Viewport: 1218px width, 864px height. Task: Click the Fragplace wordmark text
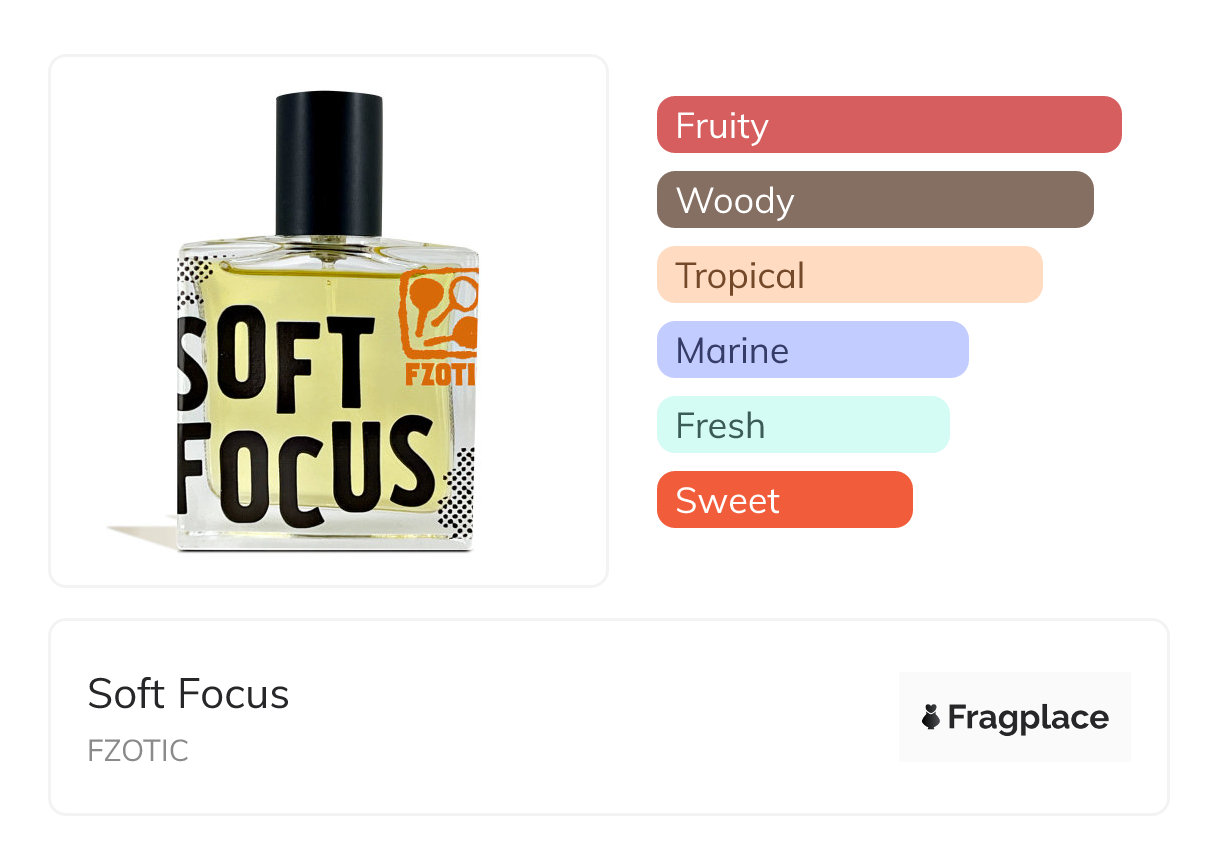tap(1027, 717)
